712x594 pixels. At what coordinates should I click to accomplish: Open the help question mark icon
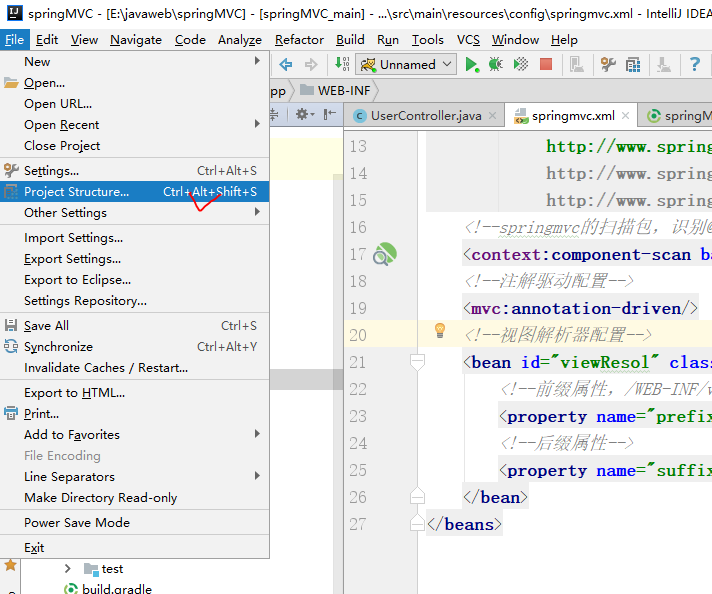(x=694, y=64)
